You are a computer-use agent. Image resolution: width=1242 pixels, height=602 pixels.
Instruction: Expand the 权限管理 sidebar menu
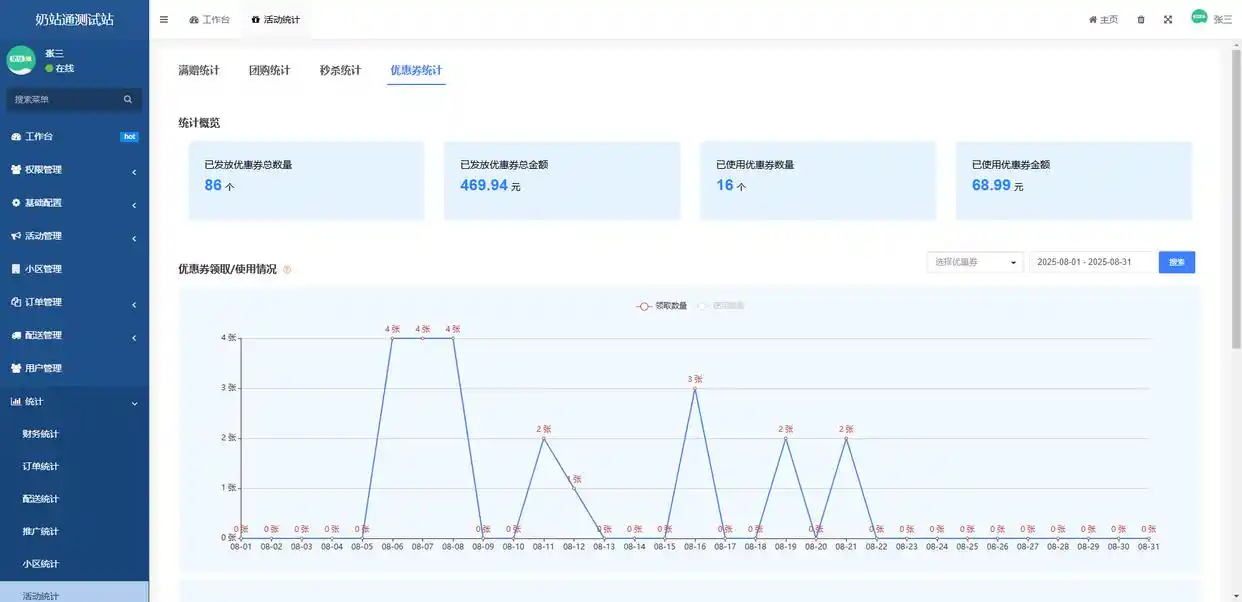[x=74, y=170]
